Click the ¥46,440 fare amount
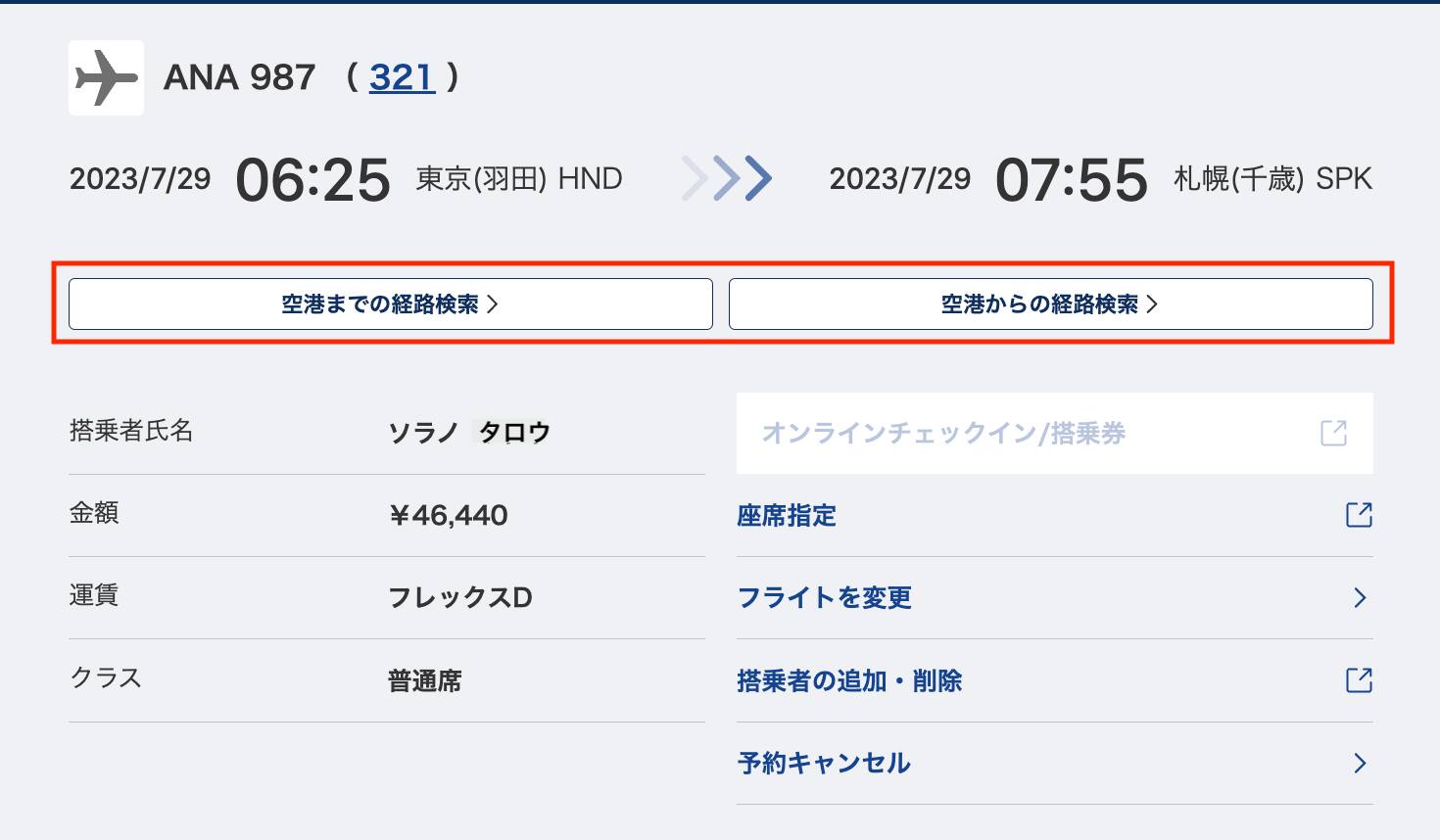The width and height of the screenshot is (1440, 840). click(448, 515)
